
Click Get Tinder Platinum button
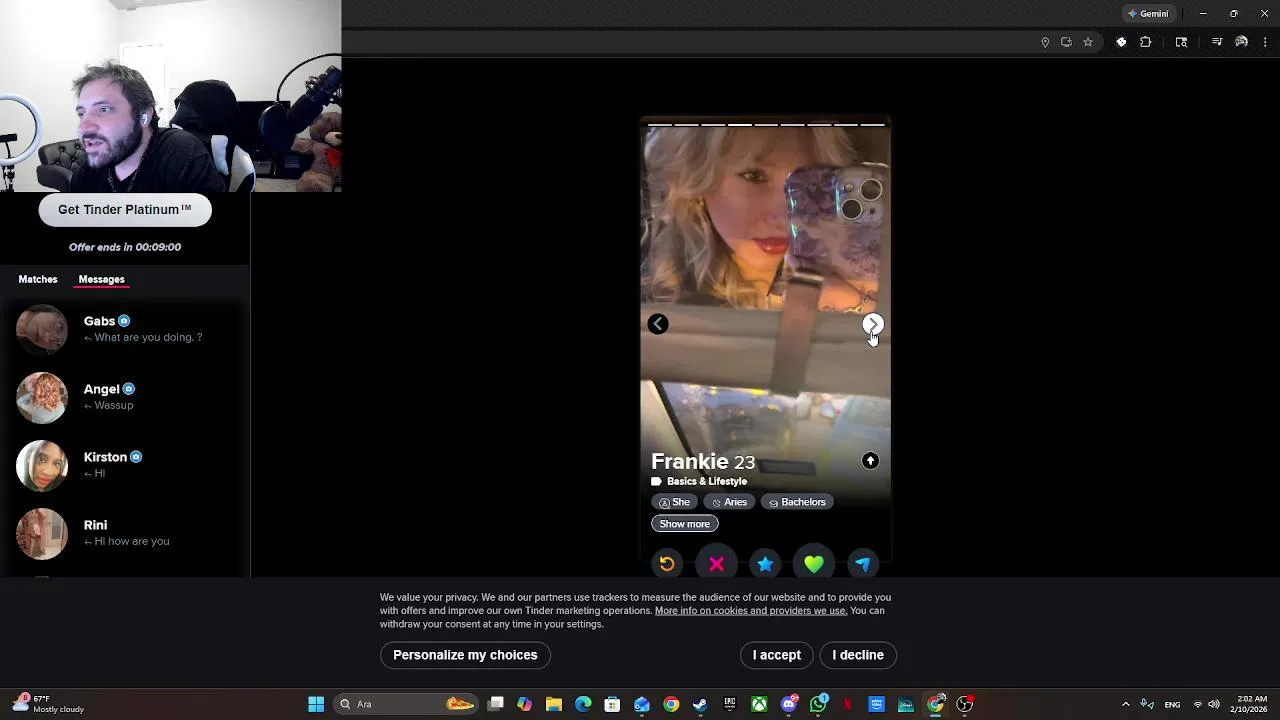[x=125, y=210]
